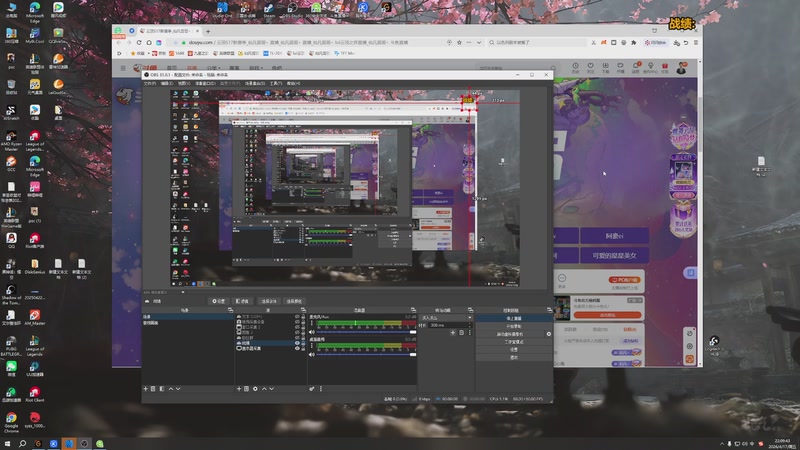Screen dimensions: 800x450
Task: Open source properties gear in sources toolbar
Action: (x=255, y=389)
